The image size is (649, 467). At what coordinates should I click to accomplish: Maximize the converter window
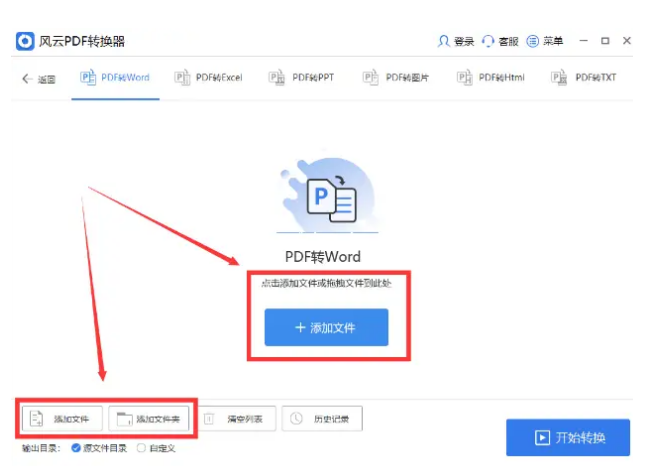click(x=605, y=41)
